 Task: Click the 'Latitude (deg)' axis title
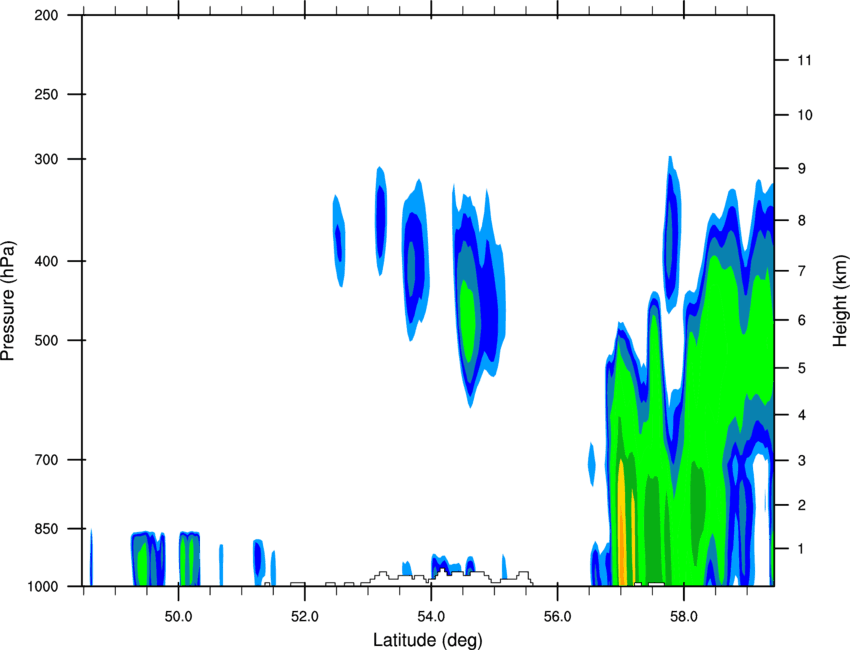tap(428, 640)
